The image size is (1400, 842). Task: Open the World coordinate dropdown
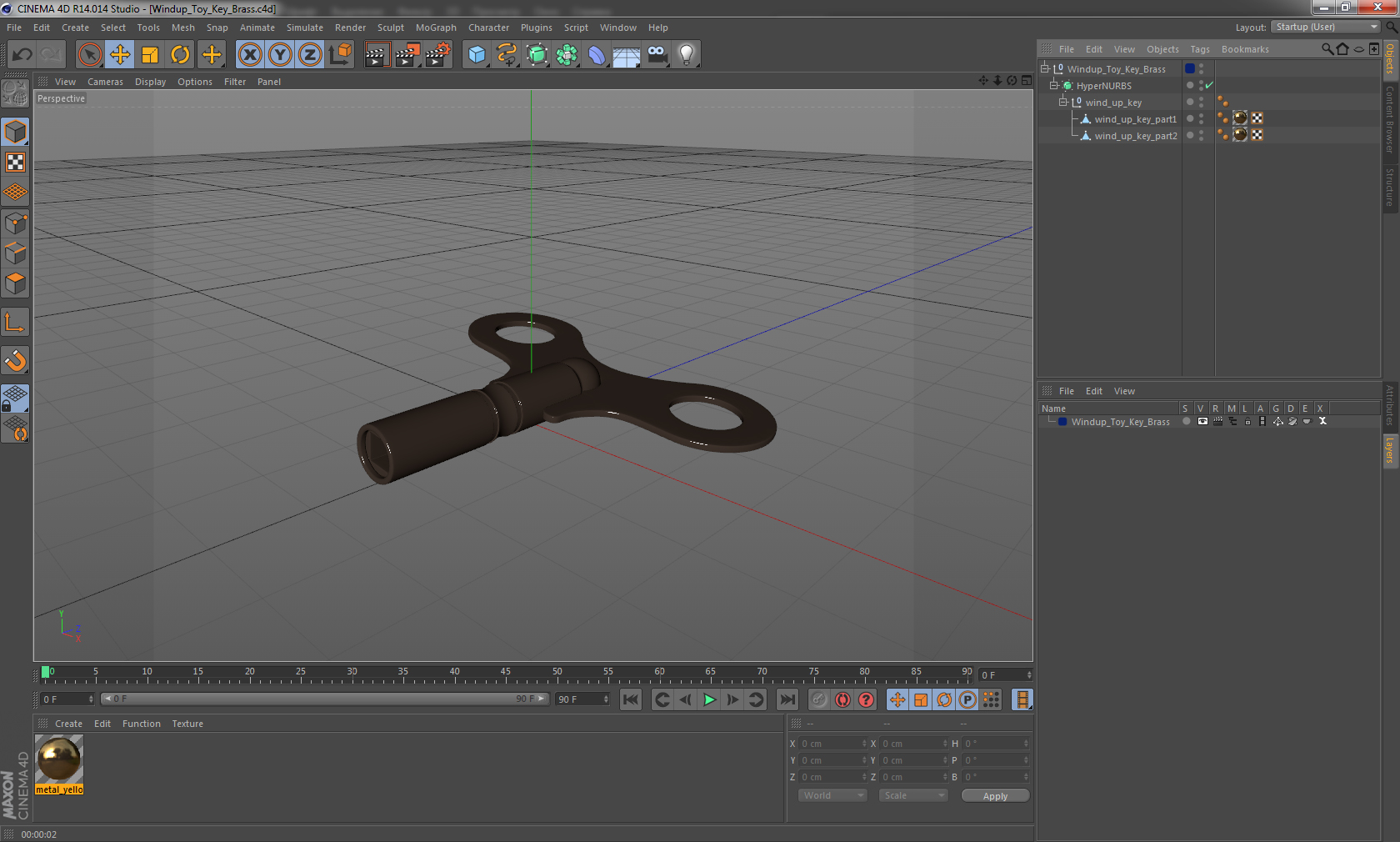(832, 795)
